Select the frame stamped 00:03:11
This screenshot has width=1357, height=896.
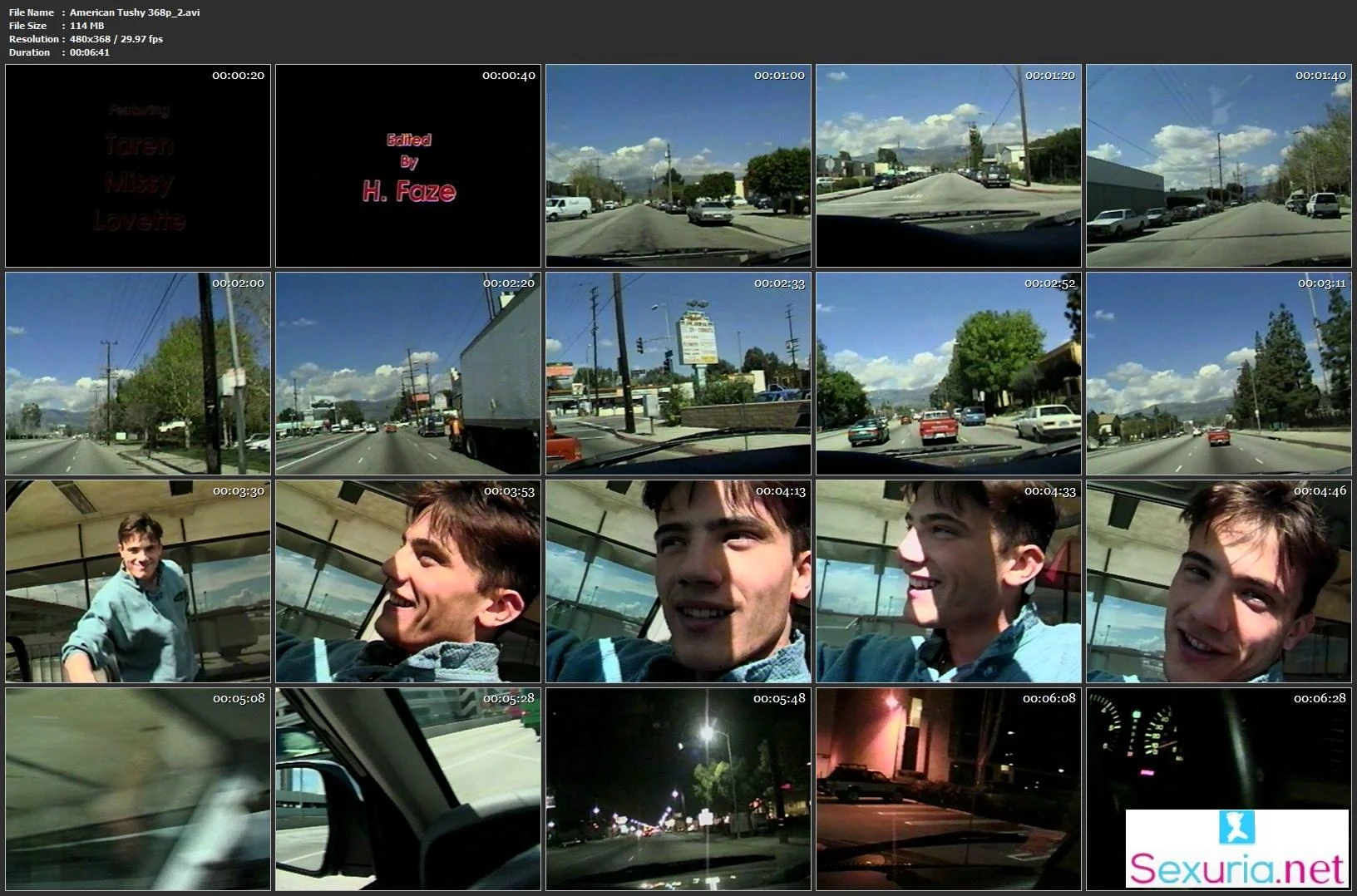1219,373
